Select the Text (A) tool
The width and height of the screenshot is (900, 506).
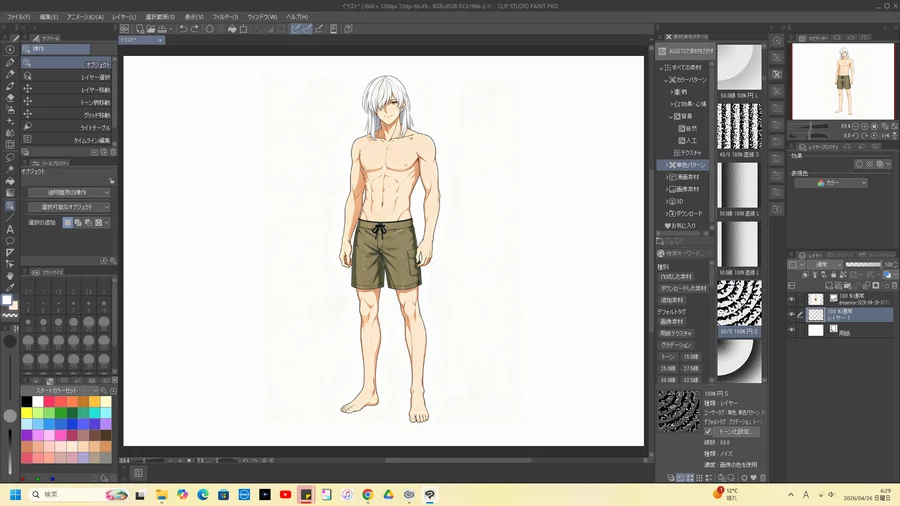coord(10,229)
